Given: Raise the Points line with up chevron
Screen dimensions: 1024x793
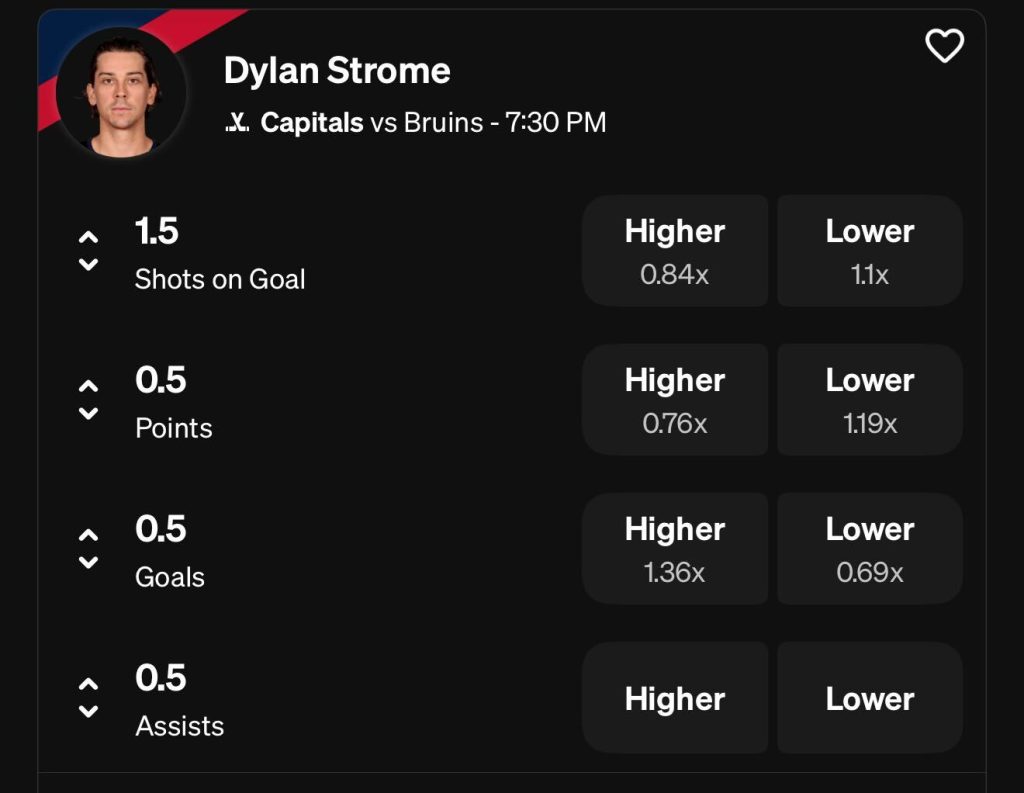Looking at the screenshot, I should click(88, 386).
